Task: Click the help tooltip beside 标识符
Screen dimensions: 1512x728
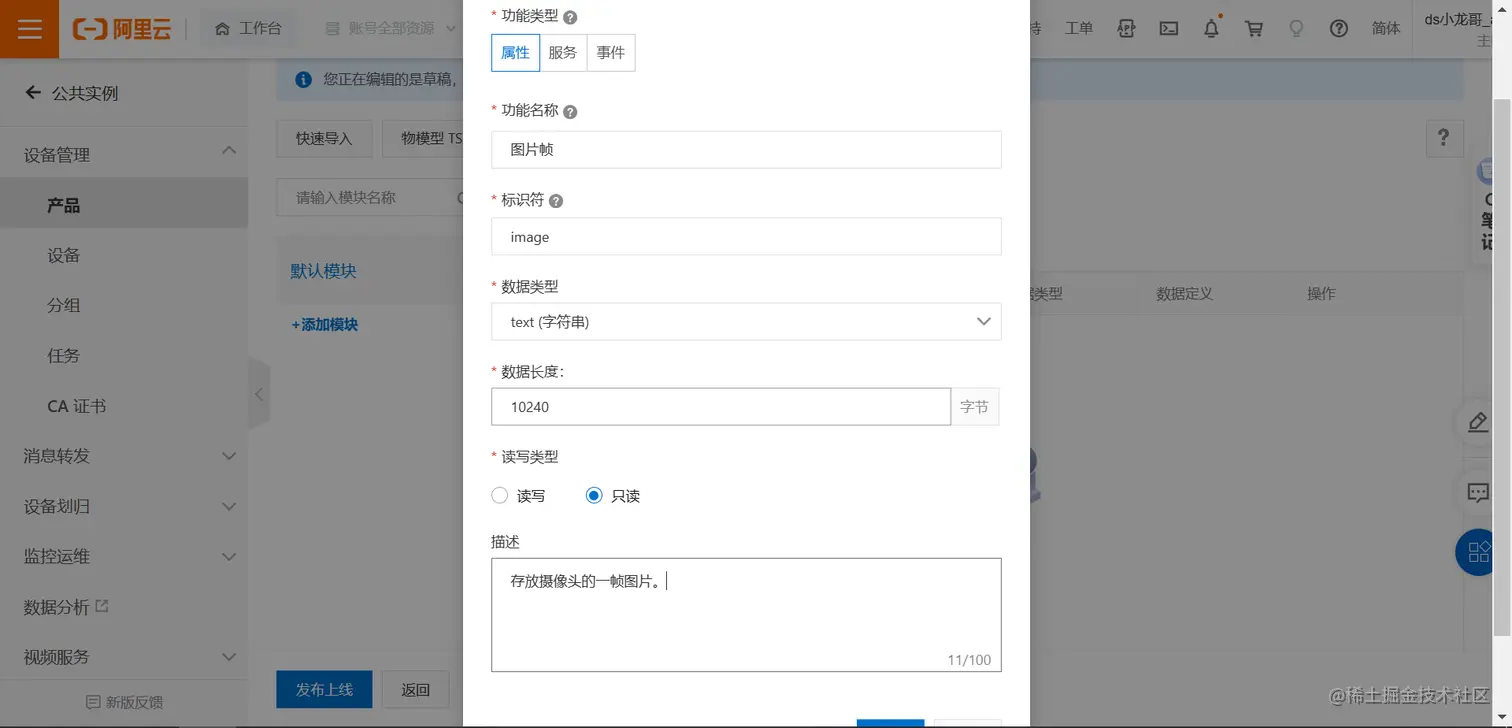Action: (x=556, y=201)
